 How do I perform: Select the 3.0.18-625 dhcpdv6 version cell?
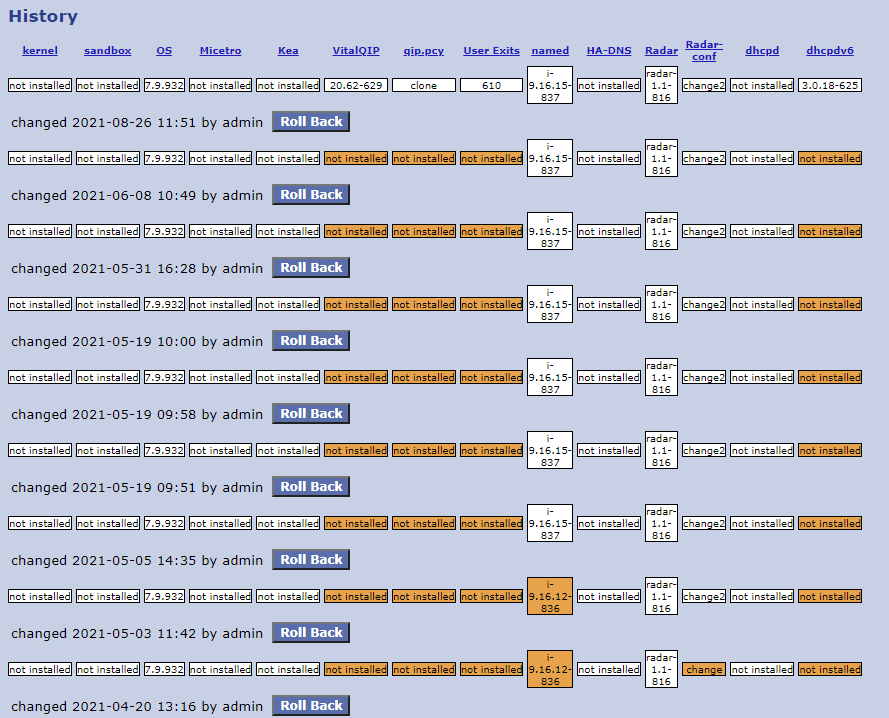point(830,86)
